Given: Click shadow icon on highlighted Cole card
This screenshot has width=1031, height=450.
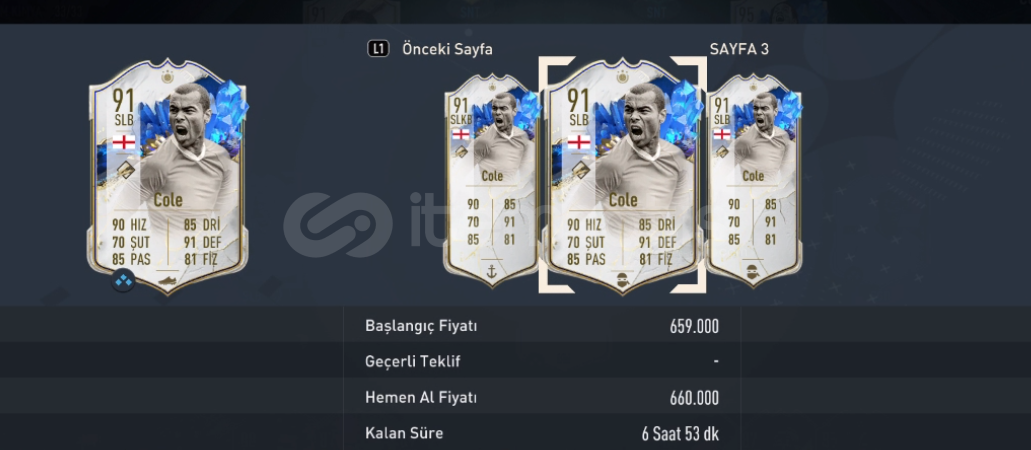Looking at the screenshot, I should pyautogui.click(x=622, y=279).
